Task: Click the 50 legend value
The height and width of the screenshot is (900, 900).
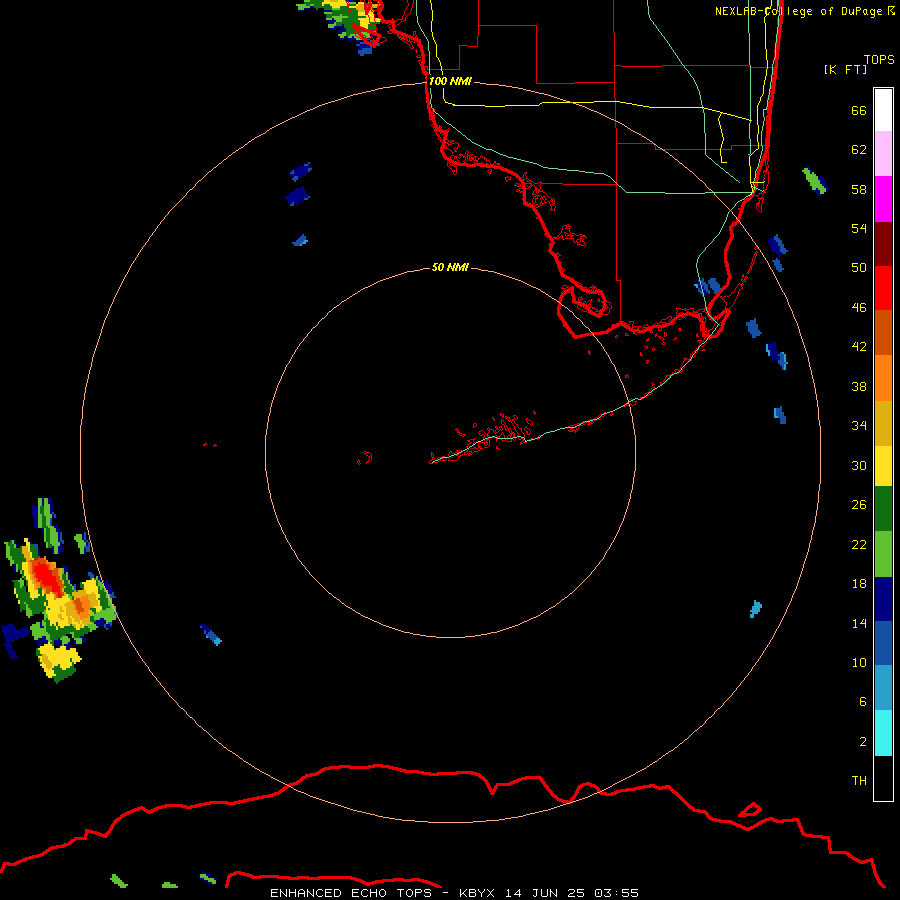Action: (x=859, y=268)
